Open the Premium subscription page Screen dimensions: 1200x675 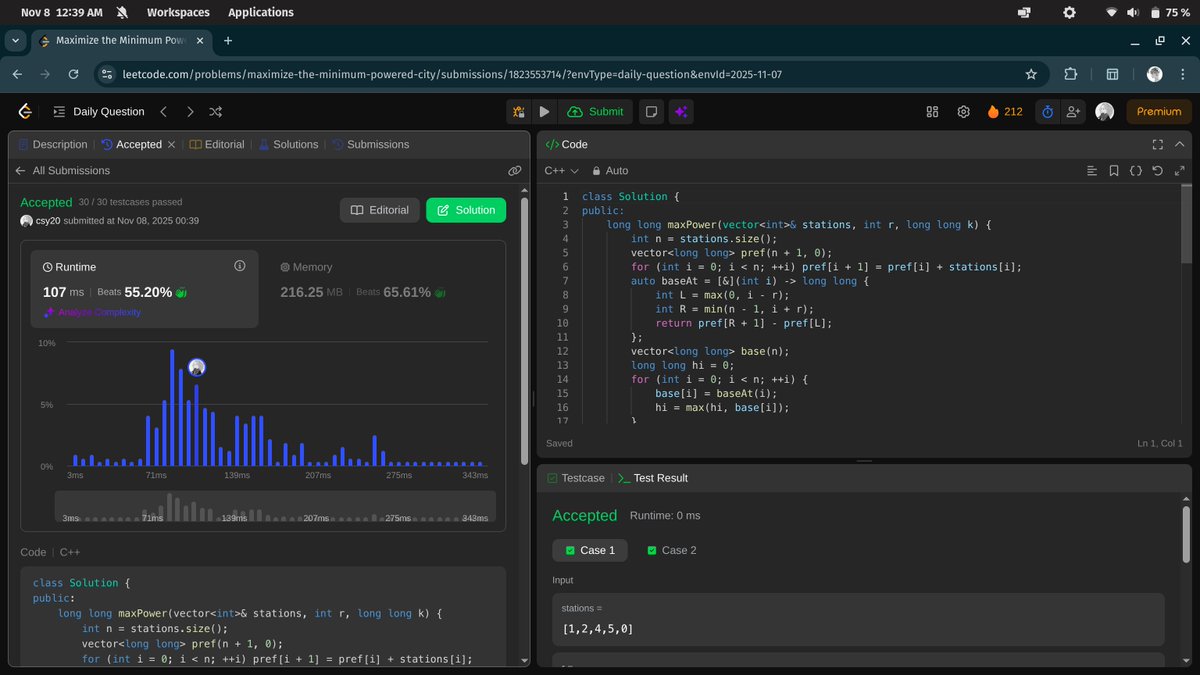pos(1159,112)
